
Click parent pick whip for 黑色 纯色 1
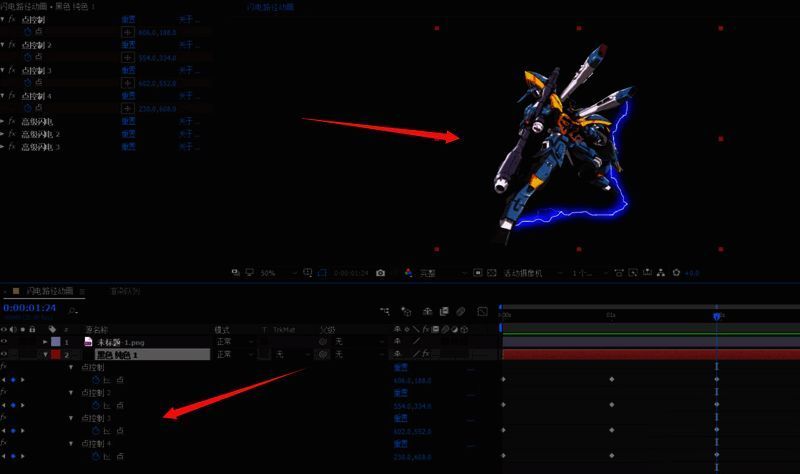(323, 354)
